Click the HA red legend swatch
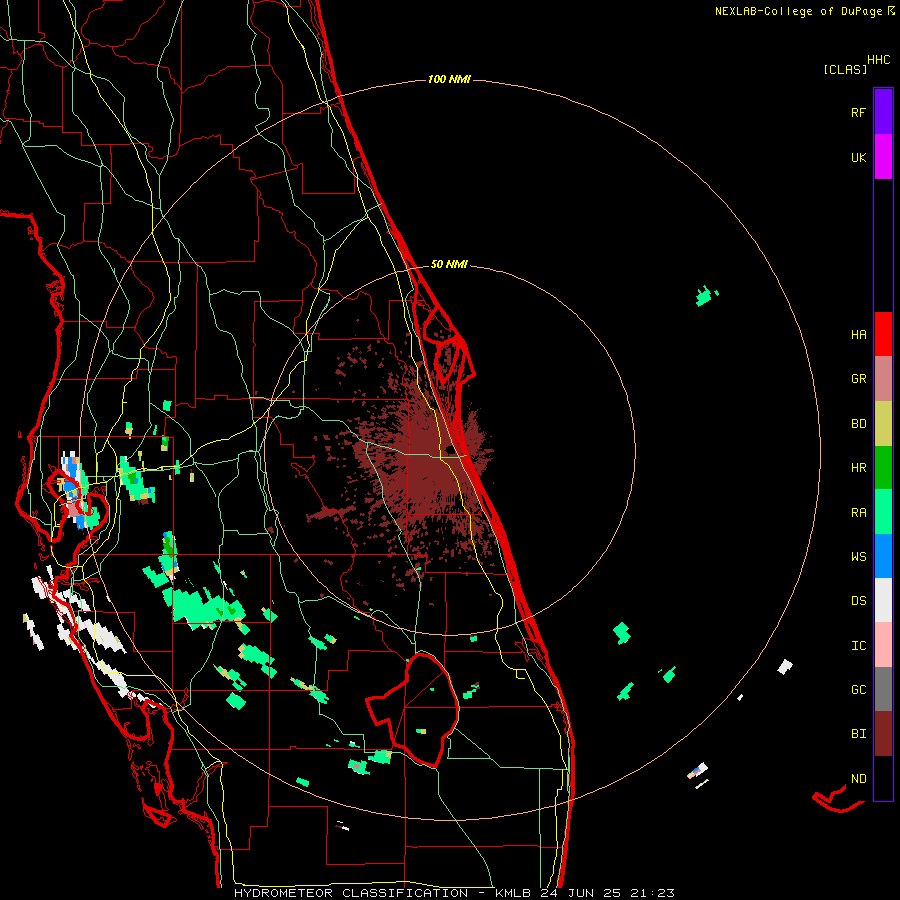 (883, 334)
